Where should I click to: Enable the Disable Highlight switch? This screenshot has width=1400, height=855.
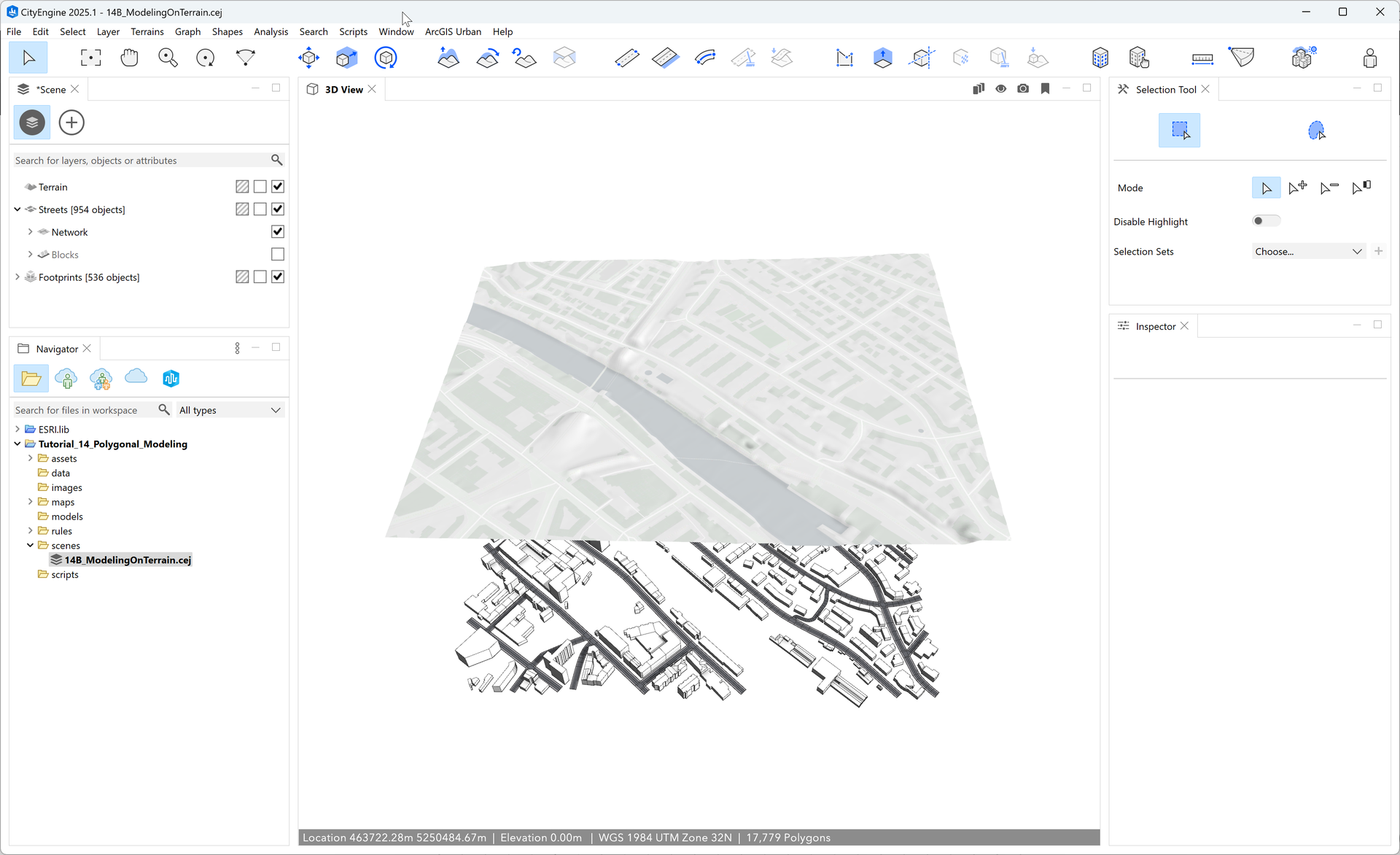1266,220
